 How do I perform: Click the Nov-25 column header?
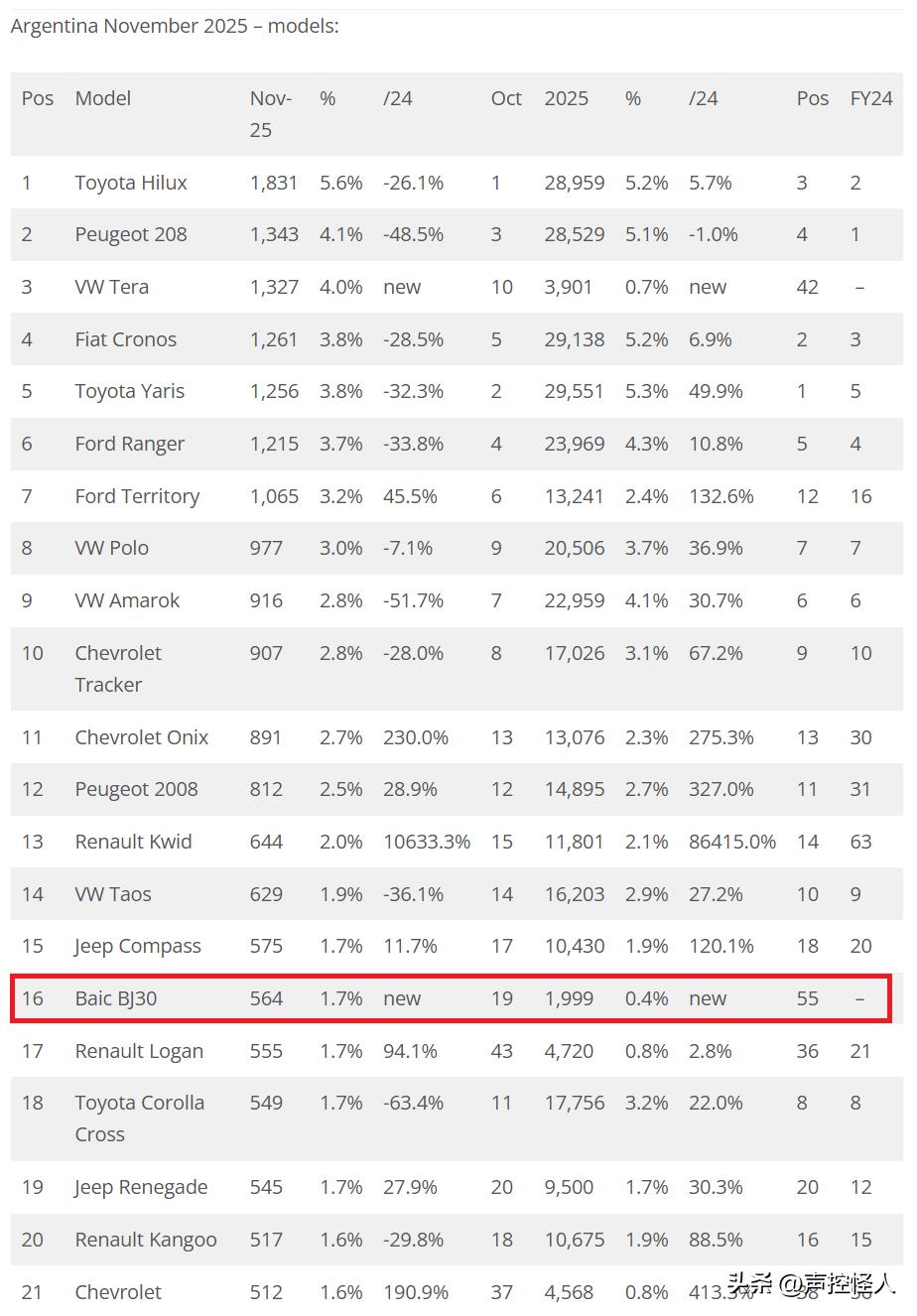[270, 113]
